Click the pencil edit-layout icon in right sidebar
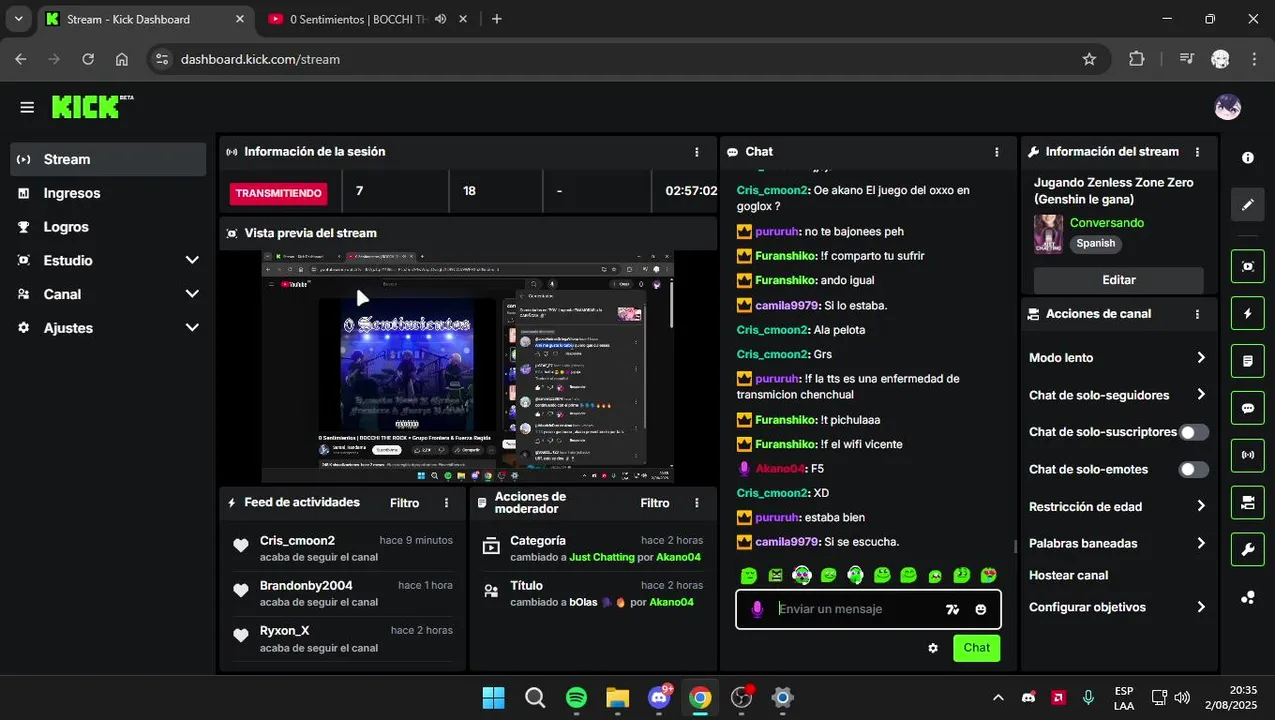1275x720 pixels. [1248, 205]
